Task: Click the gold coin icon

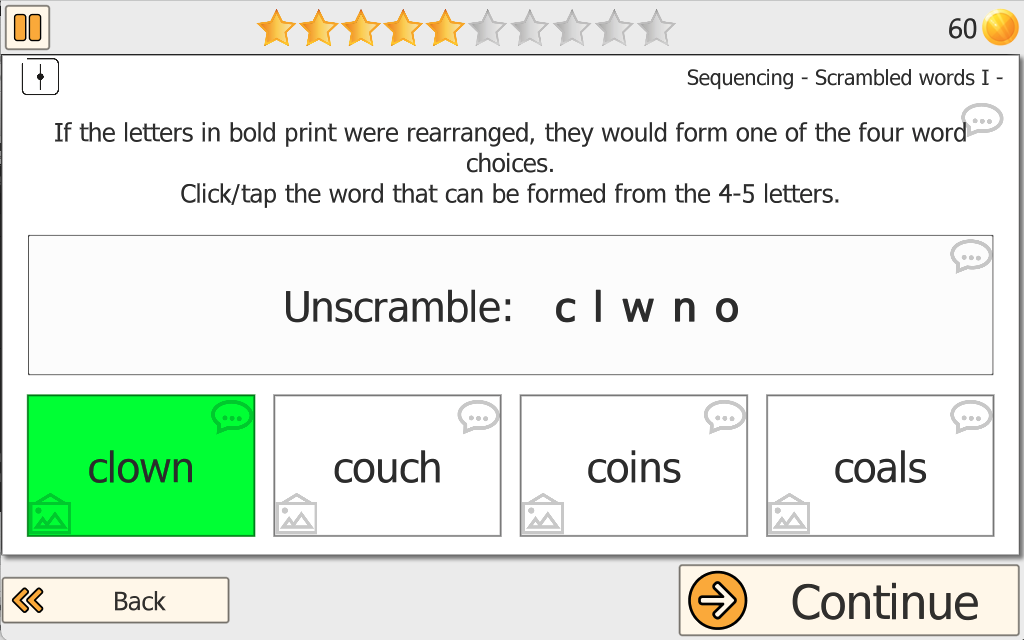Action: (x=999, y=28)
